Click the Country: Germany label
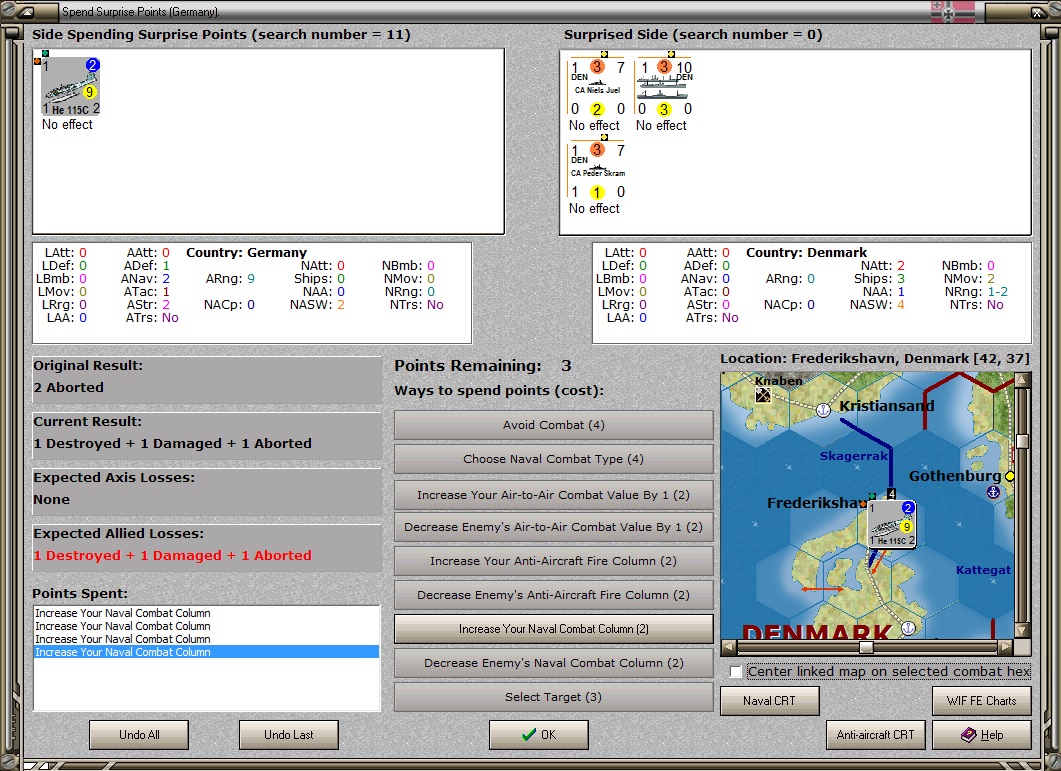 pyautogui.click(x=246, y=252)
